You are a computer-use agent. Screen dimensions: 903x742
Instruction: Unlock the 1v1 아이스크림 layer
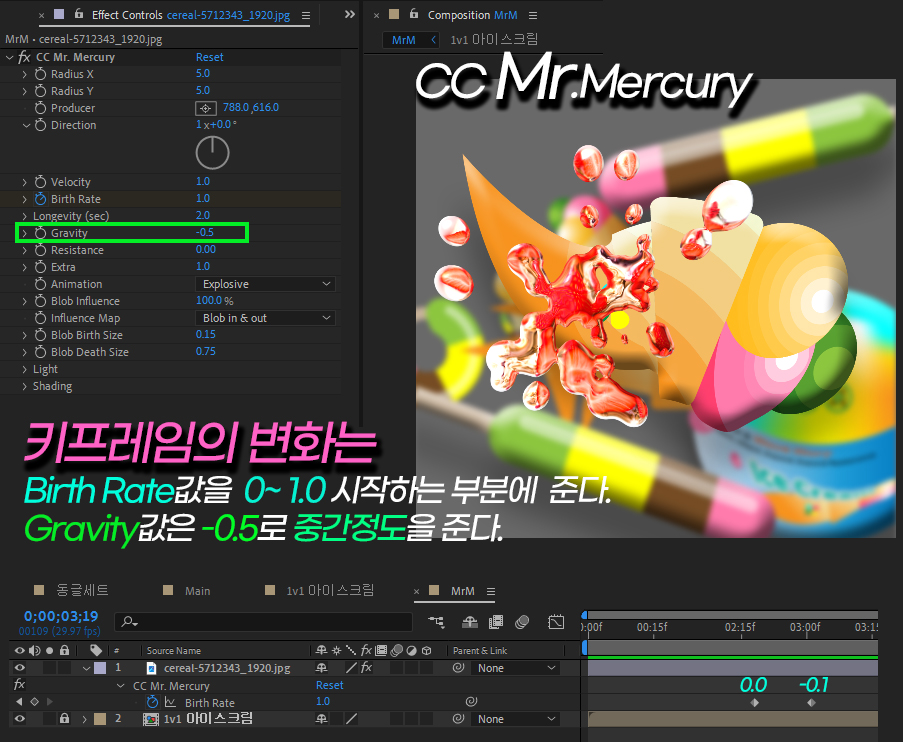64,718
